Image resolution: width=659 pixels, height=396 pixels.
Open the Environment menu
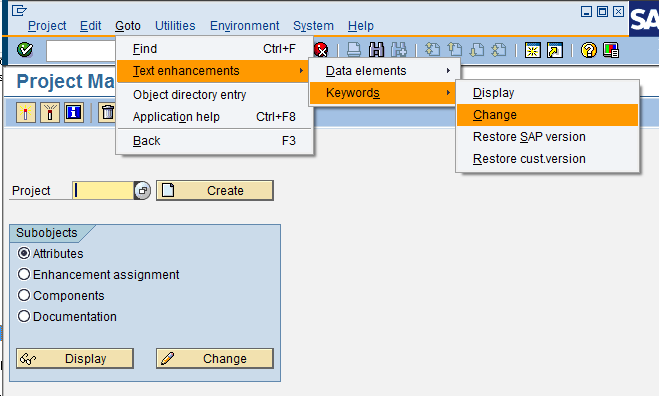[x=244, y=26]
